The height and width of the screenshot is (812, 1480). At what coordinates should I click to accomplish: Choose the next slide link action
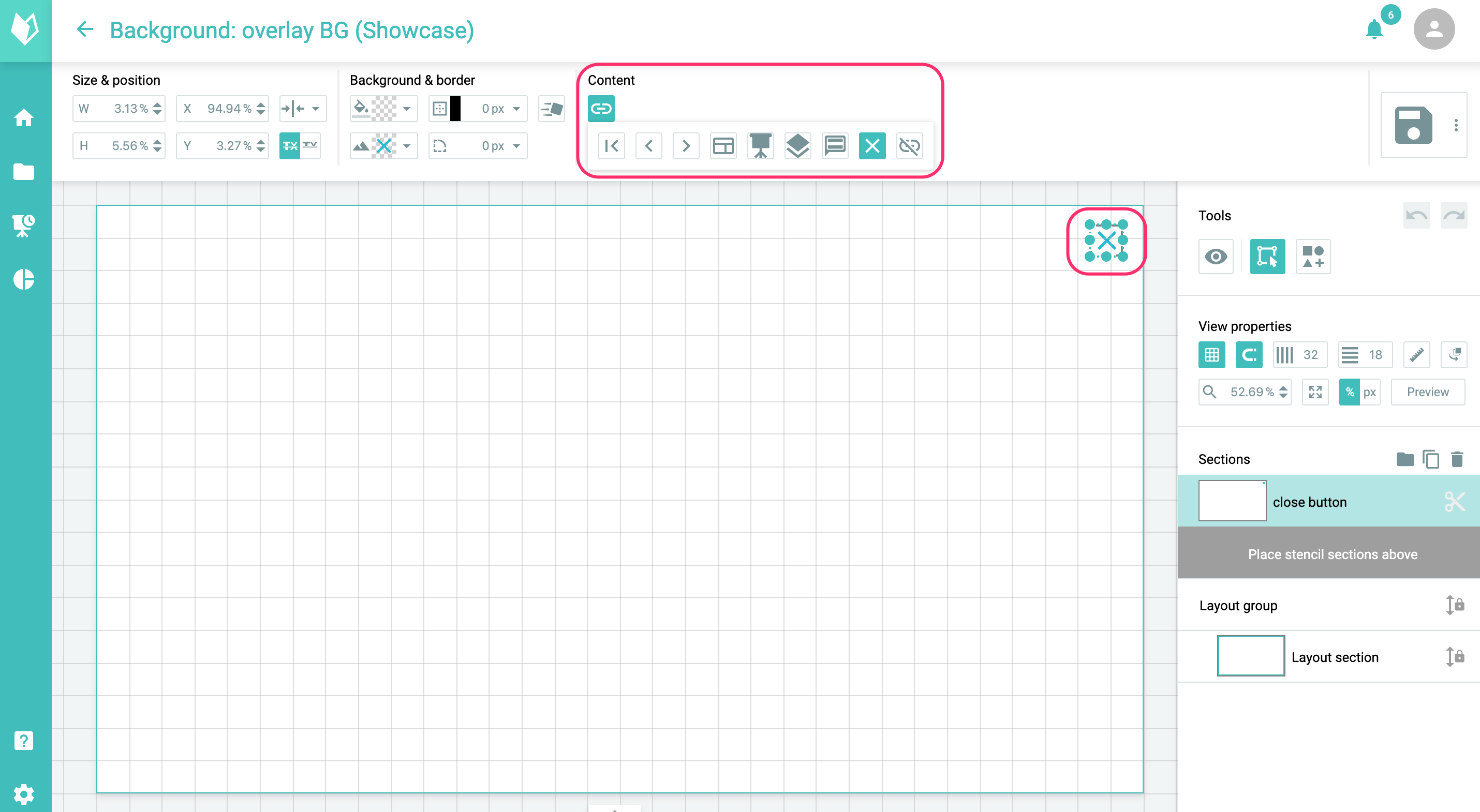tap(686, 146)
